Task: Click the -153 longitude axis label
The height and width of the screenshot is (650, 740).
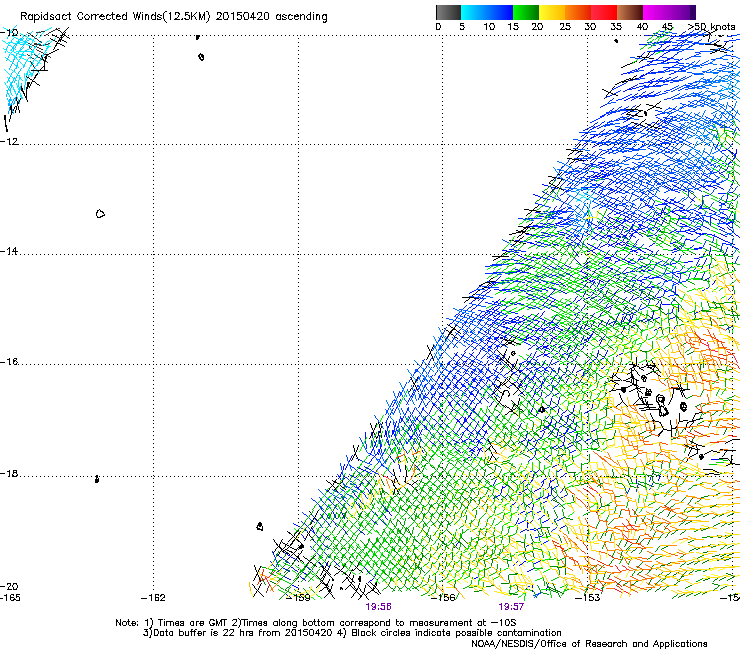Action: 588,598
